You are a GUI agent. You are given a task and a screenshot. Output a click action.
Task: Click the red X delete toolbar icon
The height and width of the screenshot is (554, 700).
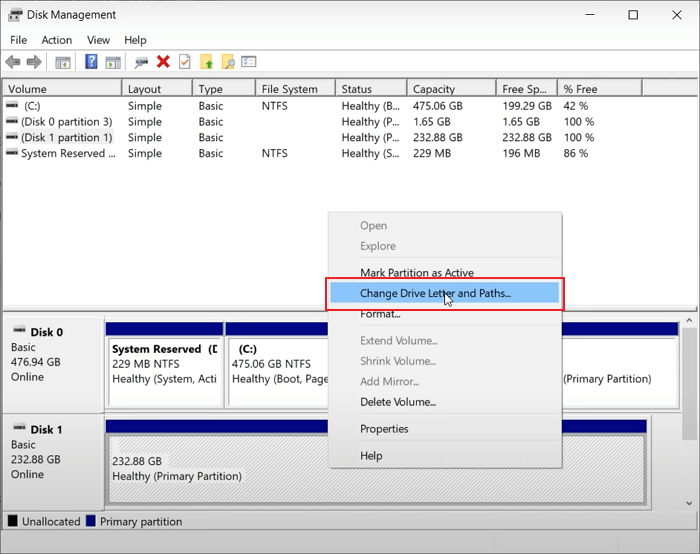pos(163,62)
